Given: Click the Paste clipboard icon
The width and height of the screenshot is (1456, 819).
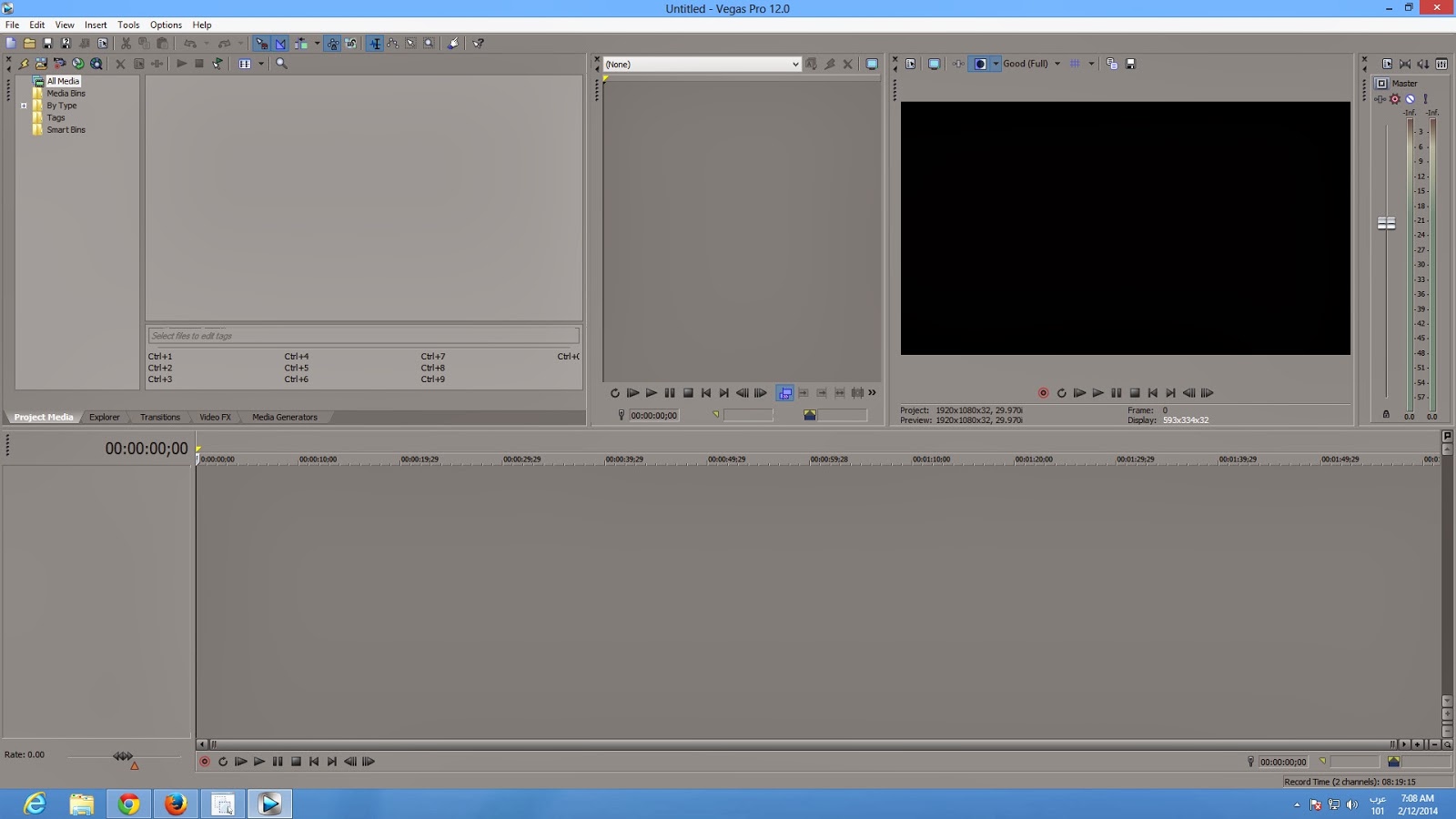Looking at the screenshot, I should (162, 43).
